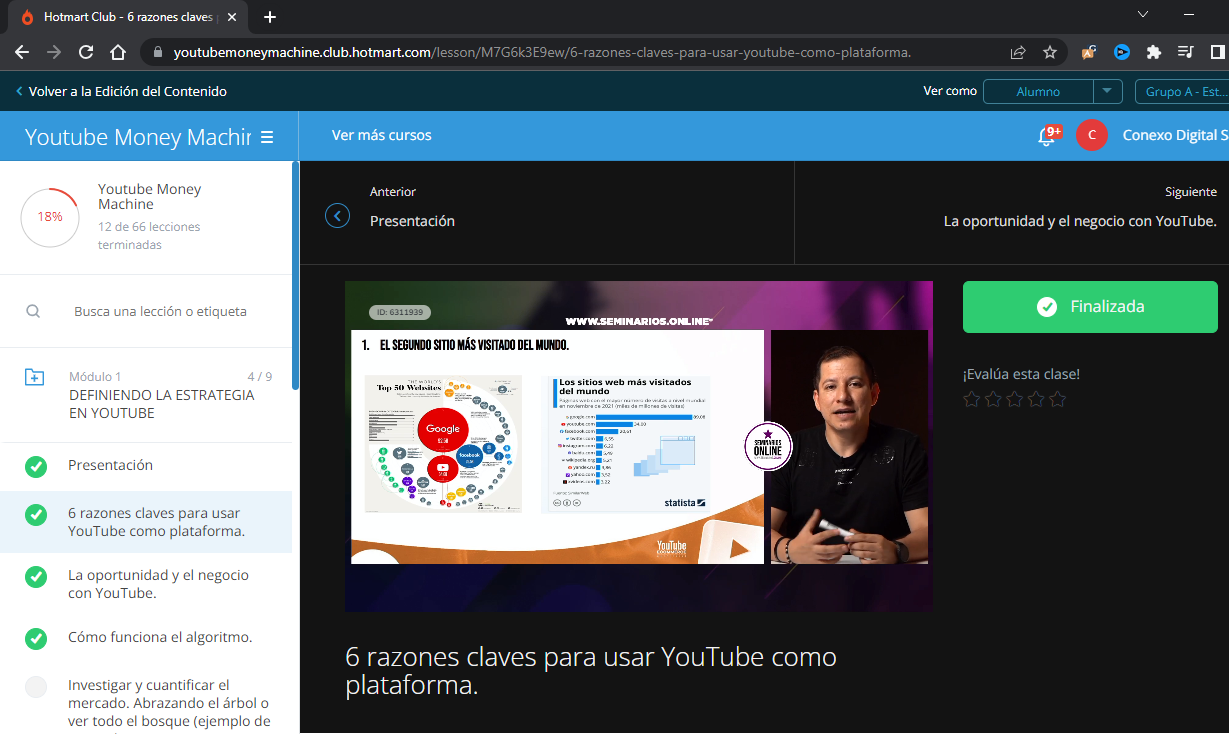Open the translate extension icon
The height and width of the screenshot is (734, 1229).
pyautogui.click(x=1089, y=52)
